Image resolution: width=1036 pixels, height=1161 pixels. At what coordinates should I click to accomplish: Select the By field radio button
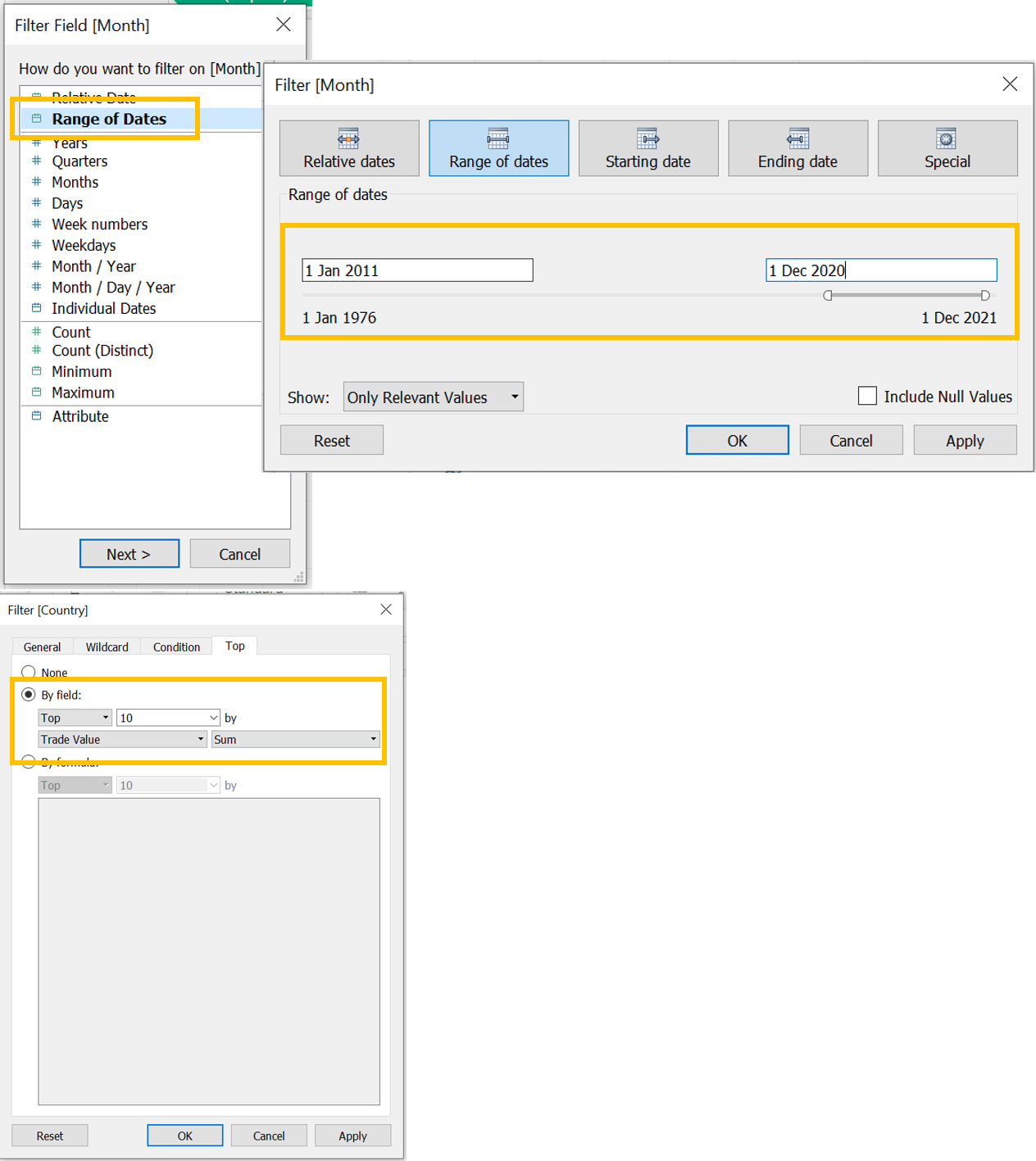click(29, 695)
